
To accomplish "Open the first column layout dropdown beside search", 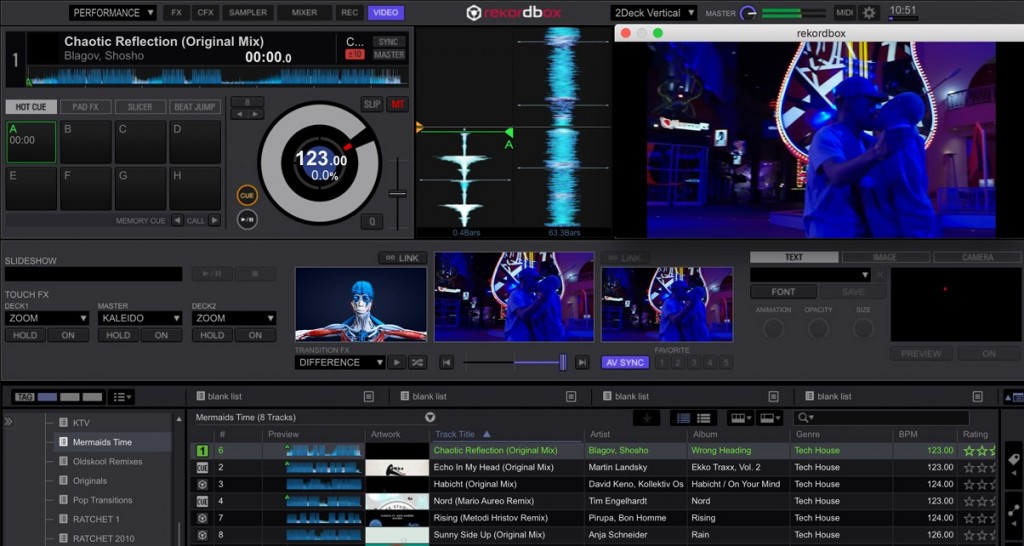I will [x=741, y=418].
